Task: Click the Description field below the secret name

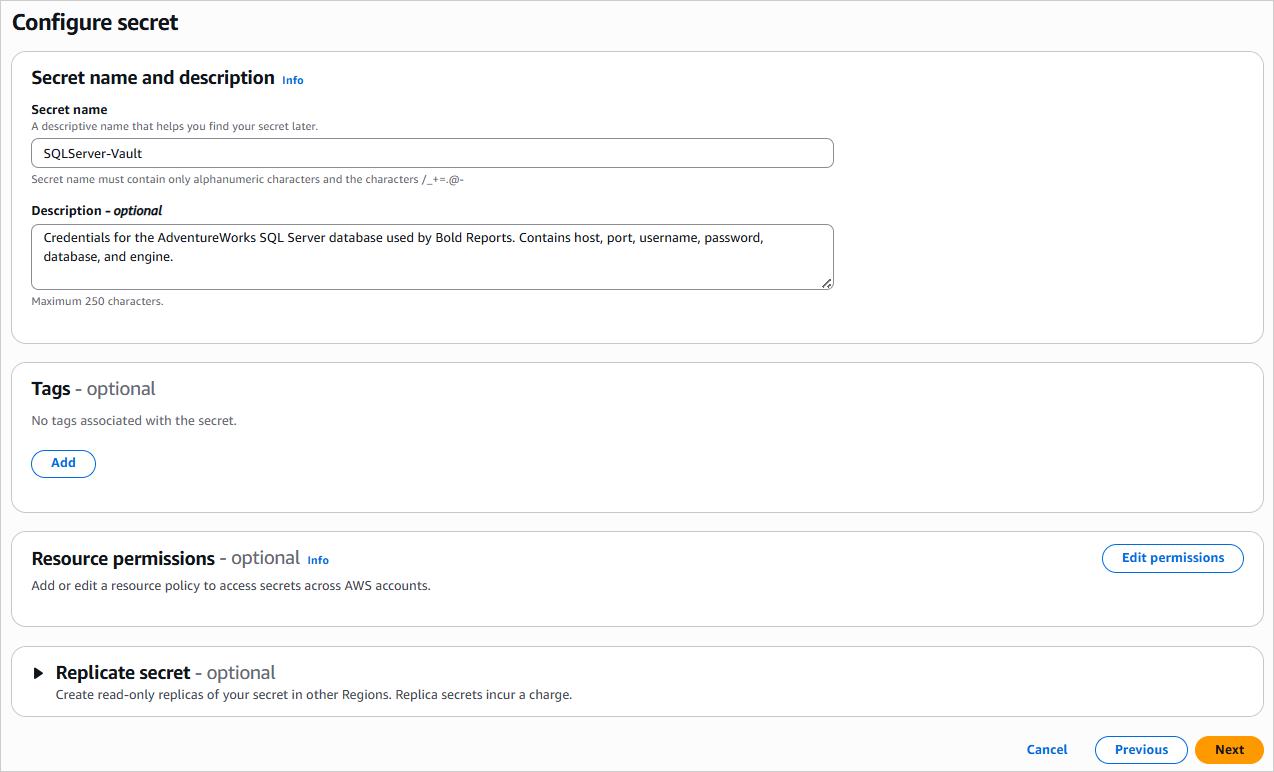Action: [x=432, y=257]
